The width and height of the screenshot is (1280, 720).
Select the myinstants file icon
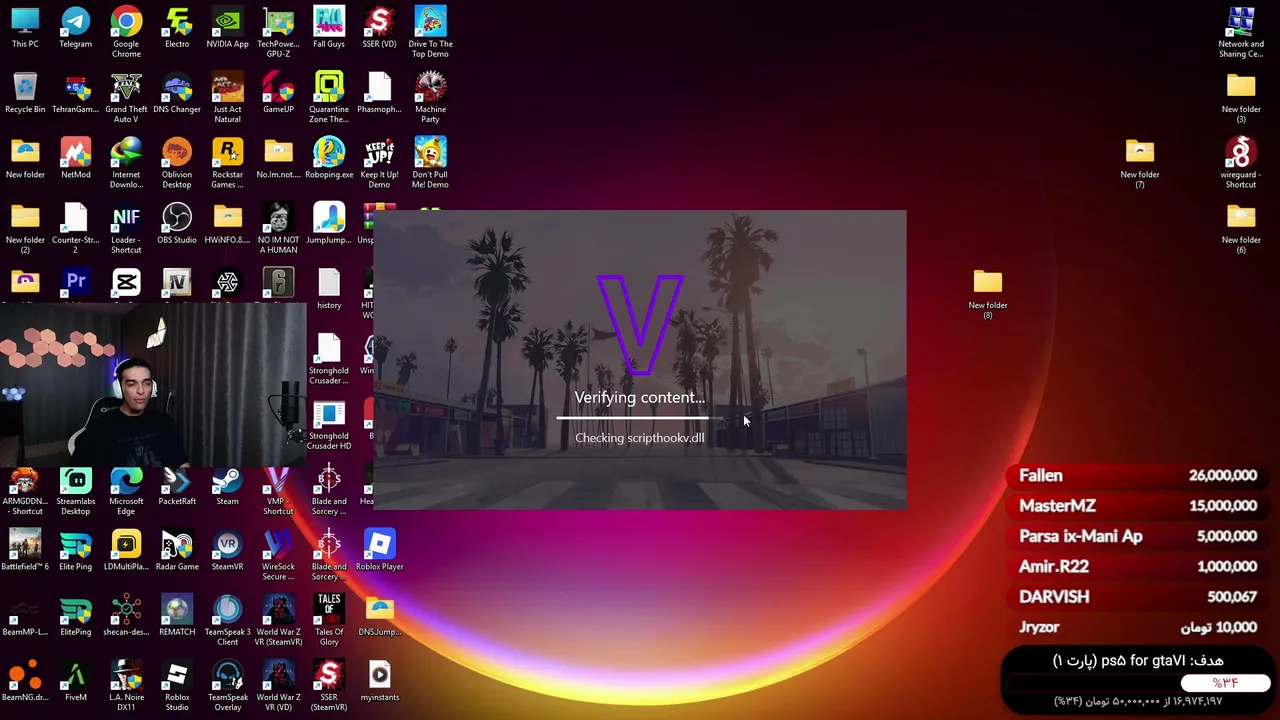coord(379,680)
